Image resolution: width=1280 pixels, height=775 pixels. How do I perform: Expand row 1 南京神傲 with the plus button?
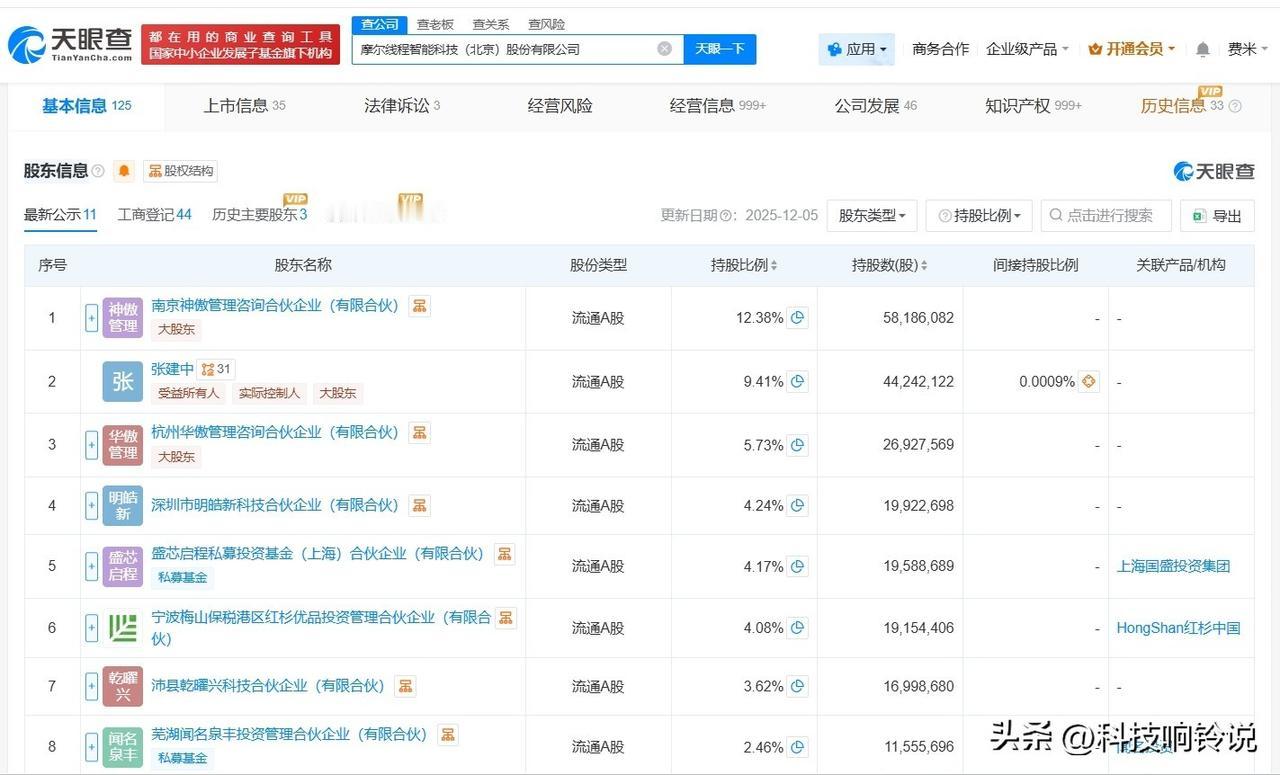click(91, 318)
